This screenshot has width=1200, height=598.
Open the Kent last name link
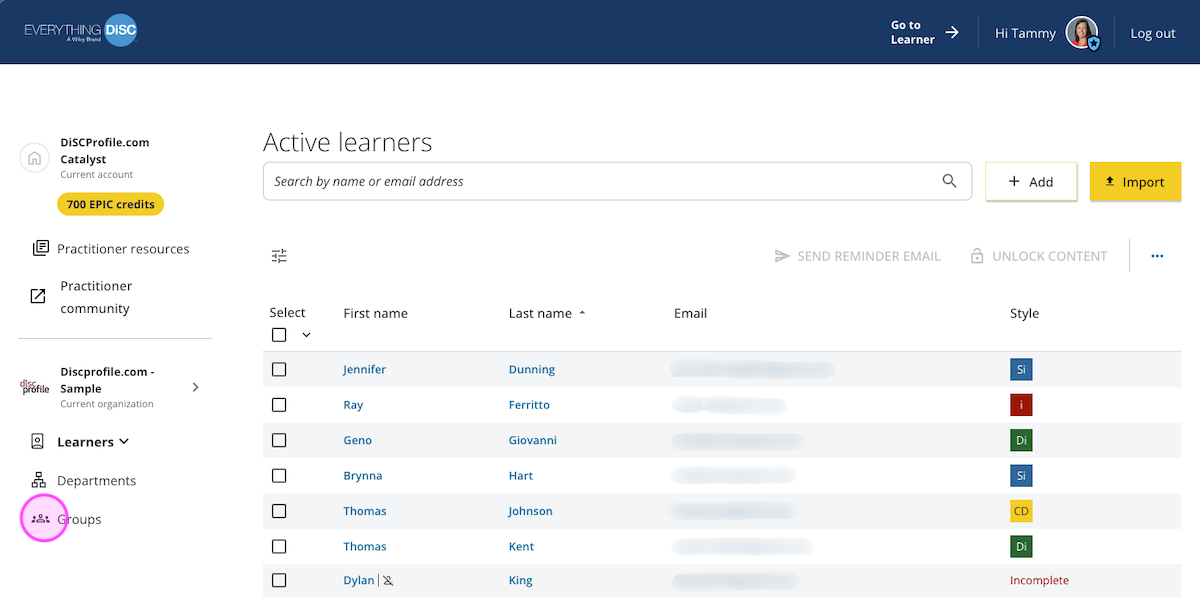(521, 546)
